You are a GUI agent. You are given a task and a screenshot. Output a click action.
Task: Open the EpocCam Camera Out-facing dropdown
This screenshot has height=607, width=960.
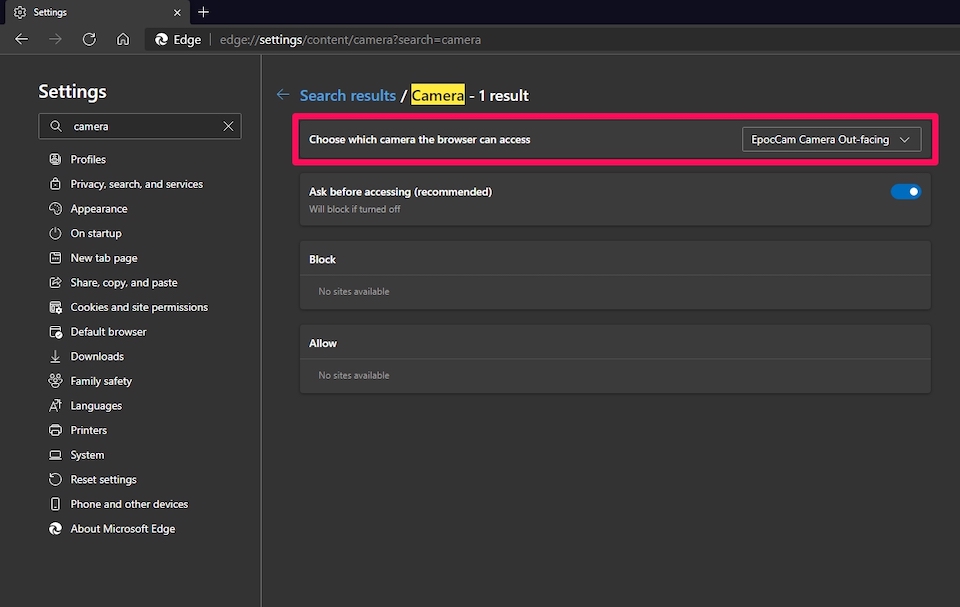click(x=831, y=140)
